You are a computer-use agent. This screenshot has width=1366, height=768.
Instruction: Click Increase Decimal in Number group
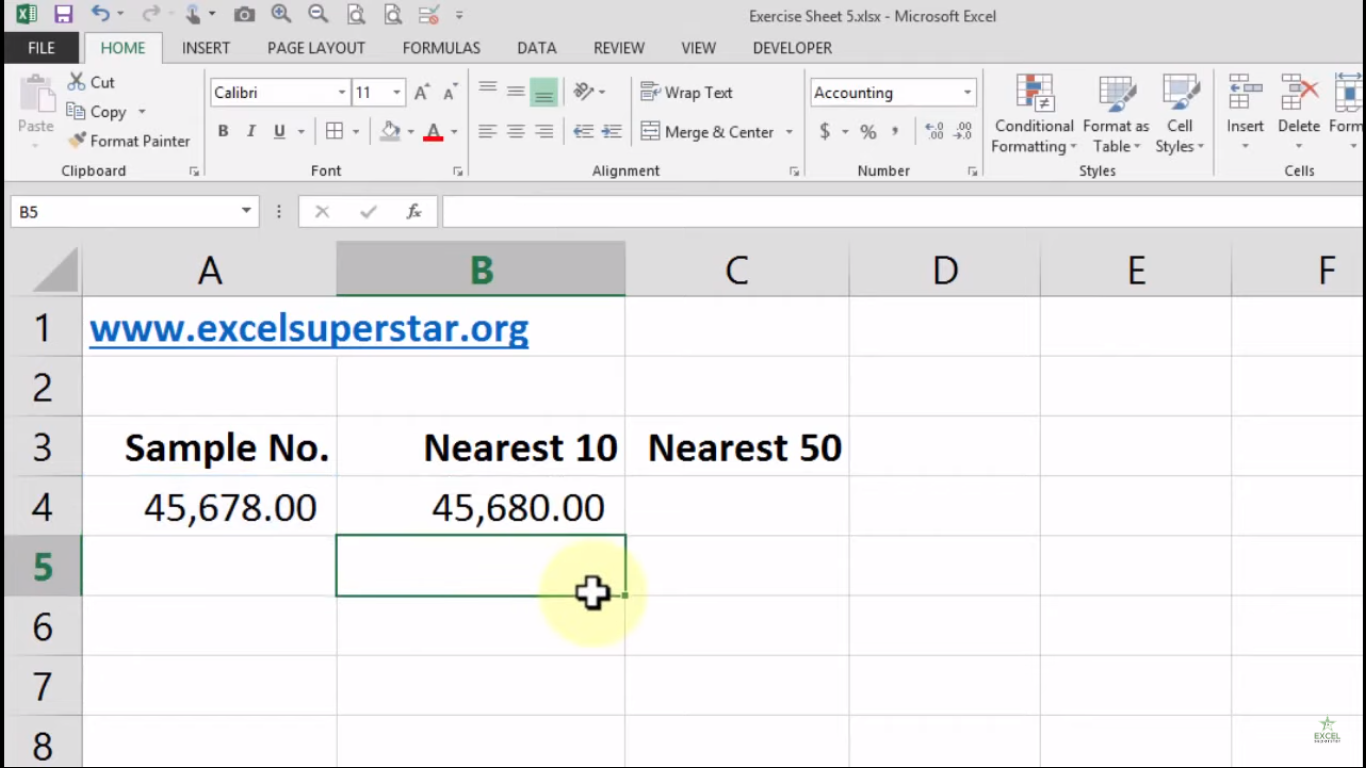pos(934,131)
